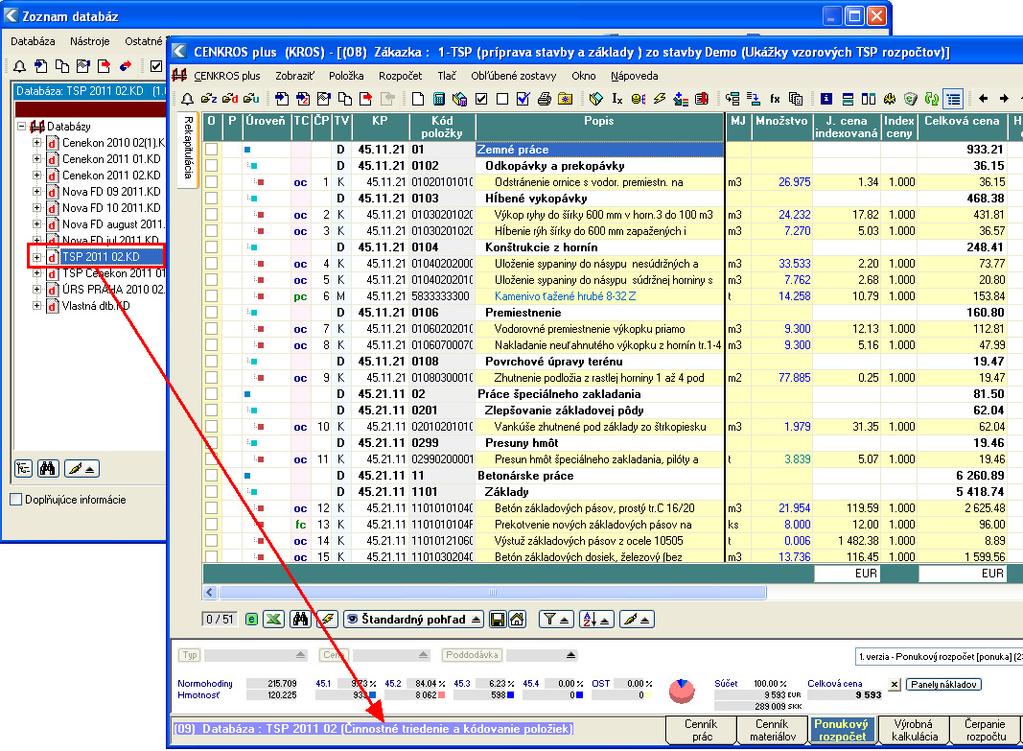Open the Rozpočet menu

(x=400, y=76)
